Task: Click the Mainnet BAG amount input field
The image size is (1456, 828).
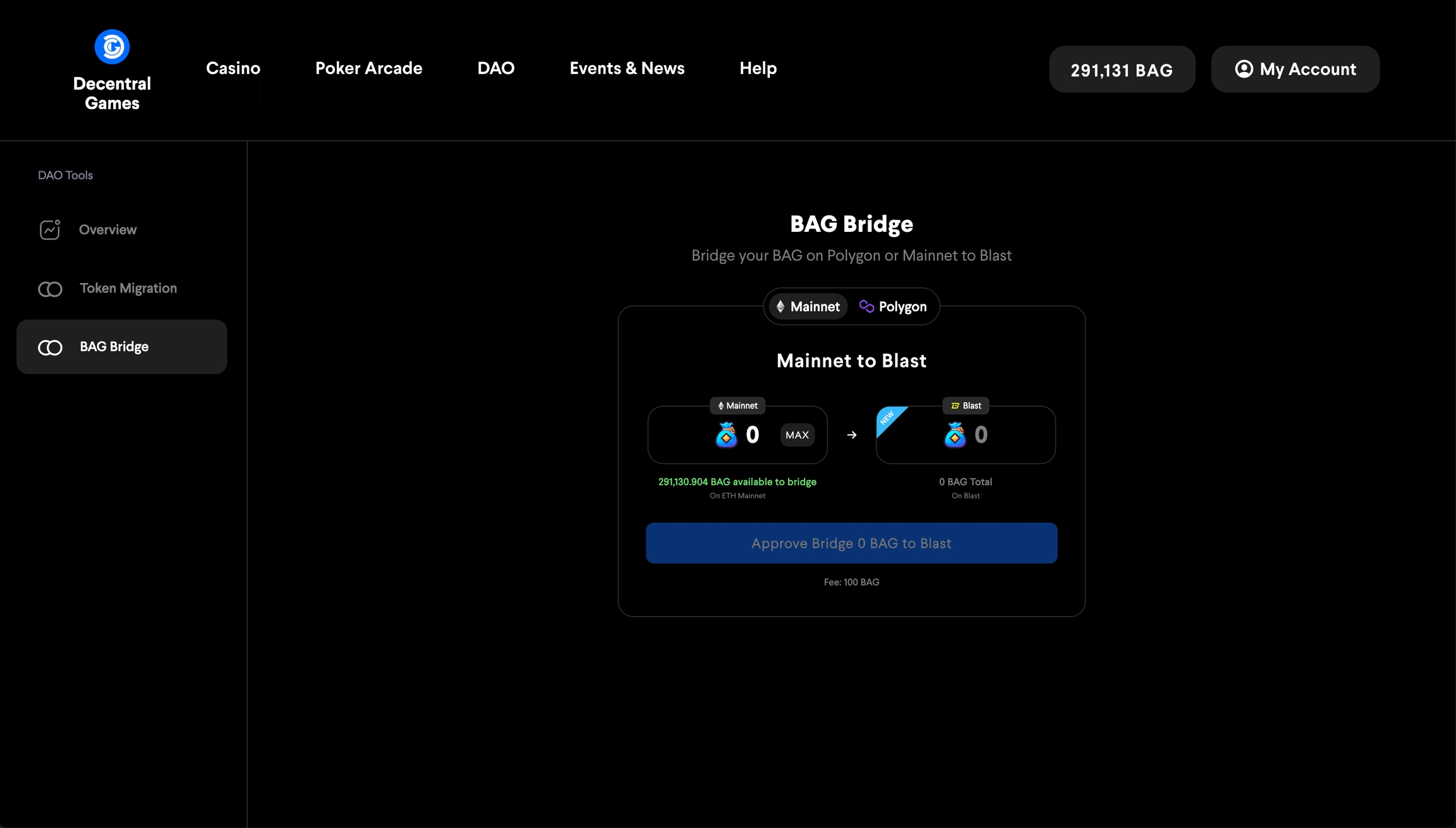Action: [x=753, y=435]
